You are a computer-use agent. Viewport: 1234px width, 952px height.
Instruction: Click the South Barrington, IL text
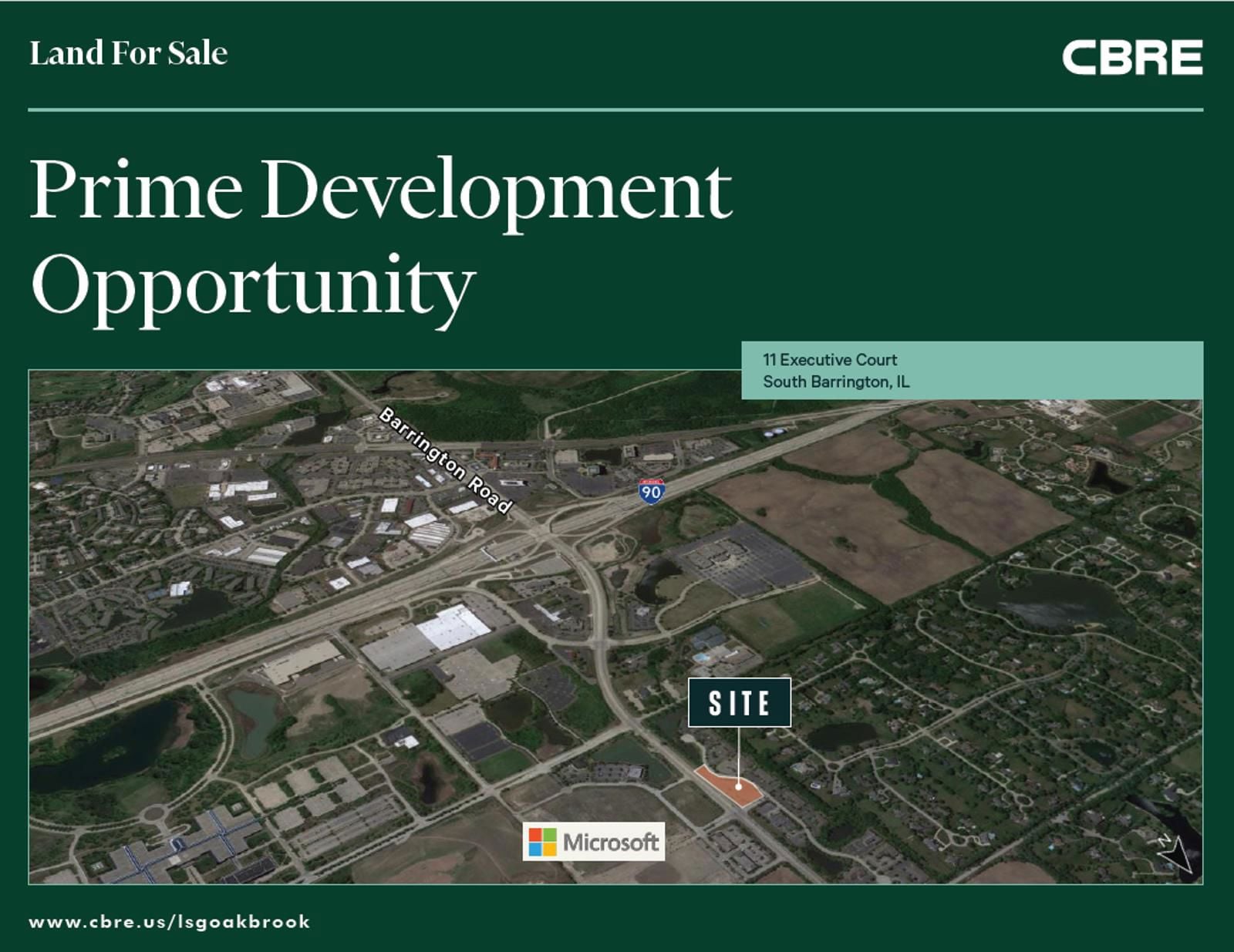(x=836, y=382)
